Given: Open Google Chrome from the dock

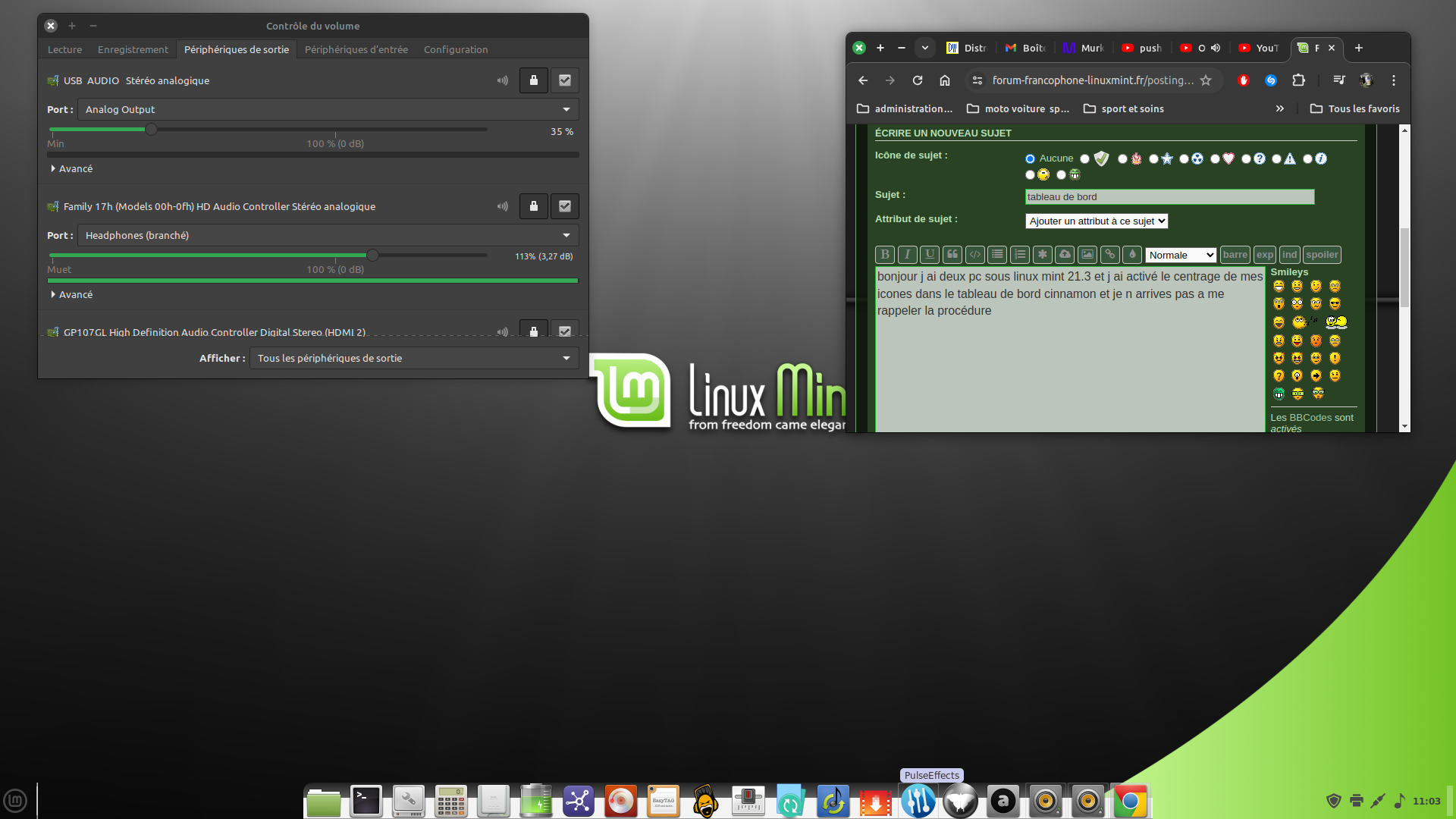Looking at the screenshot, I should tap(1130, 801).
